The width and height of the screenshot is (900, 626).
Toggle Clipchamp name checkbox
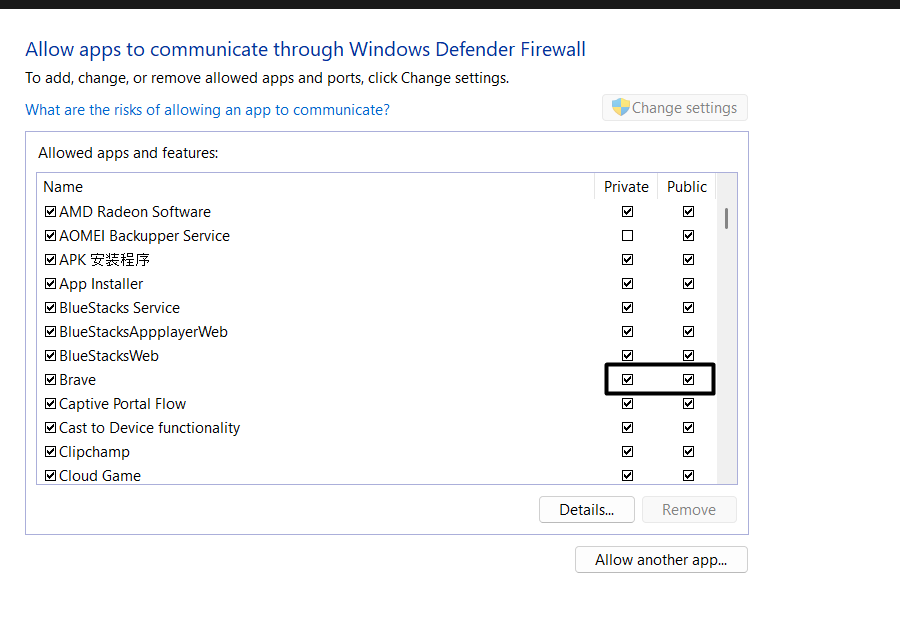pos(50,452)
